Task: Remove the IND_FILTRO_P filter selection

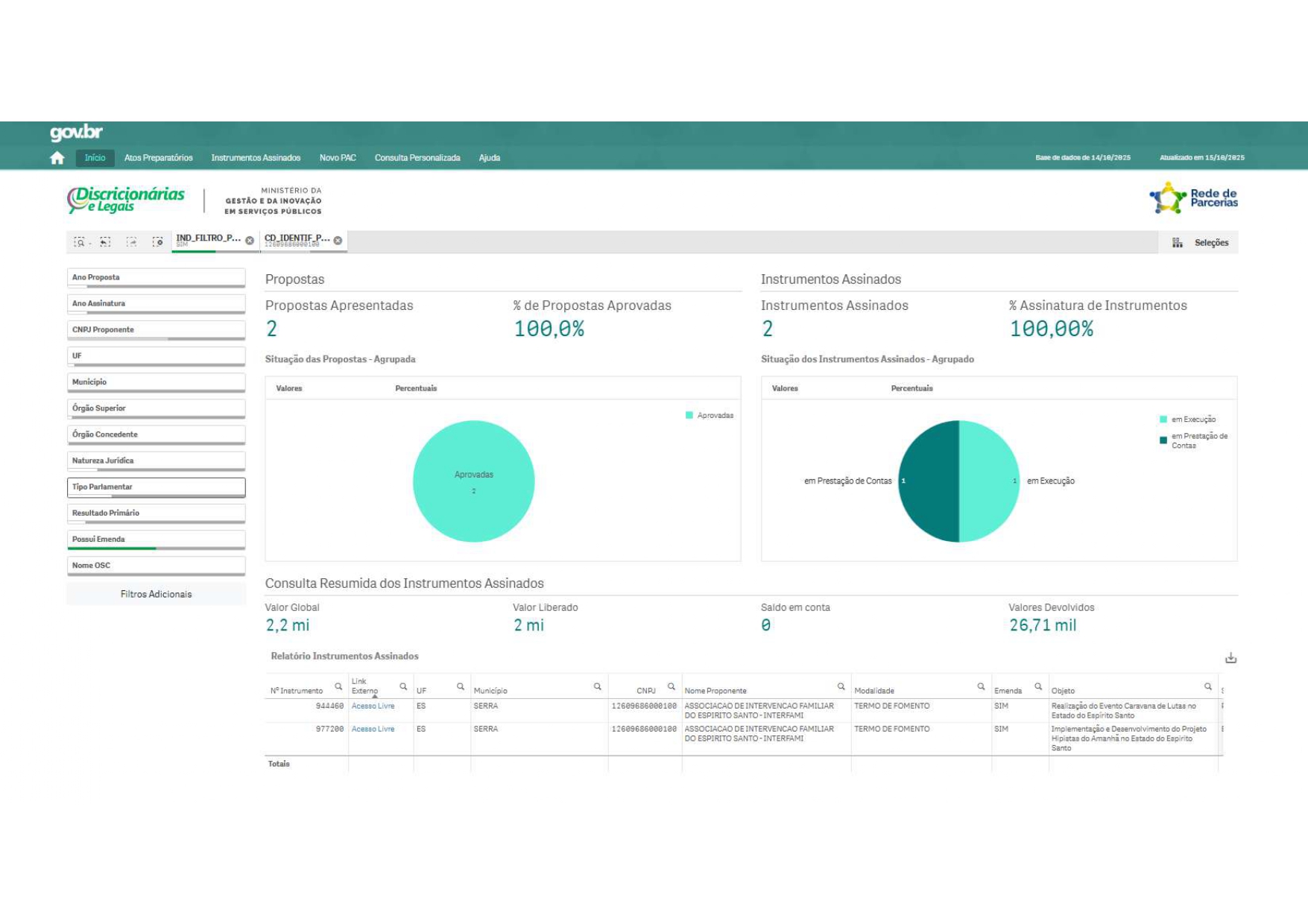Action: [x=250, y=241]
